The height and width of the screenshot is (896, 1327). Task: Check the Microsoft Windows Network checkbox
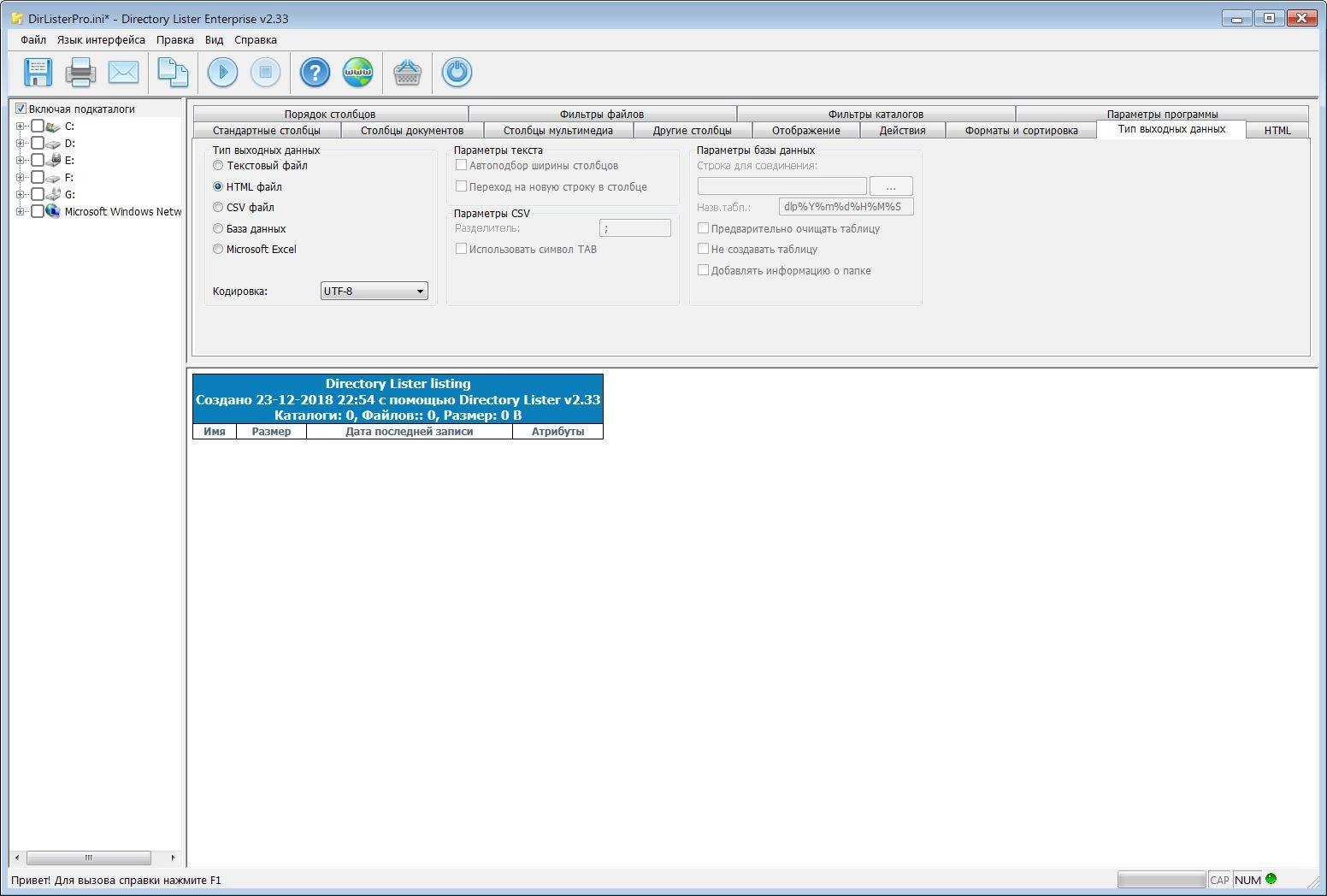(x=38, y=211)
